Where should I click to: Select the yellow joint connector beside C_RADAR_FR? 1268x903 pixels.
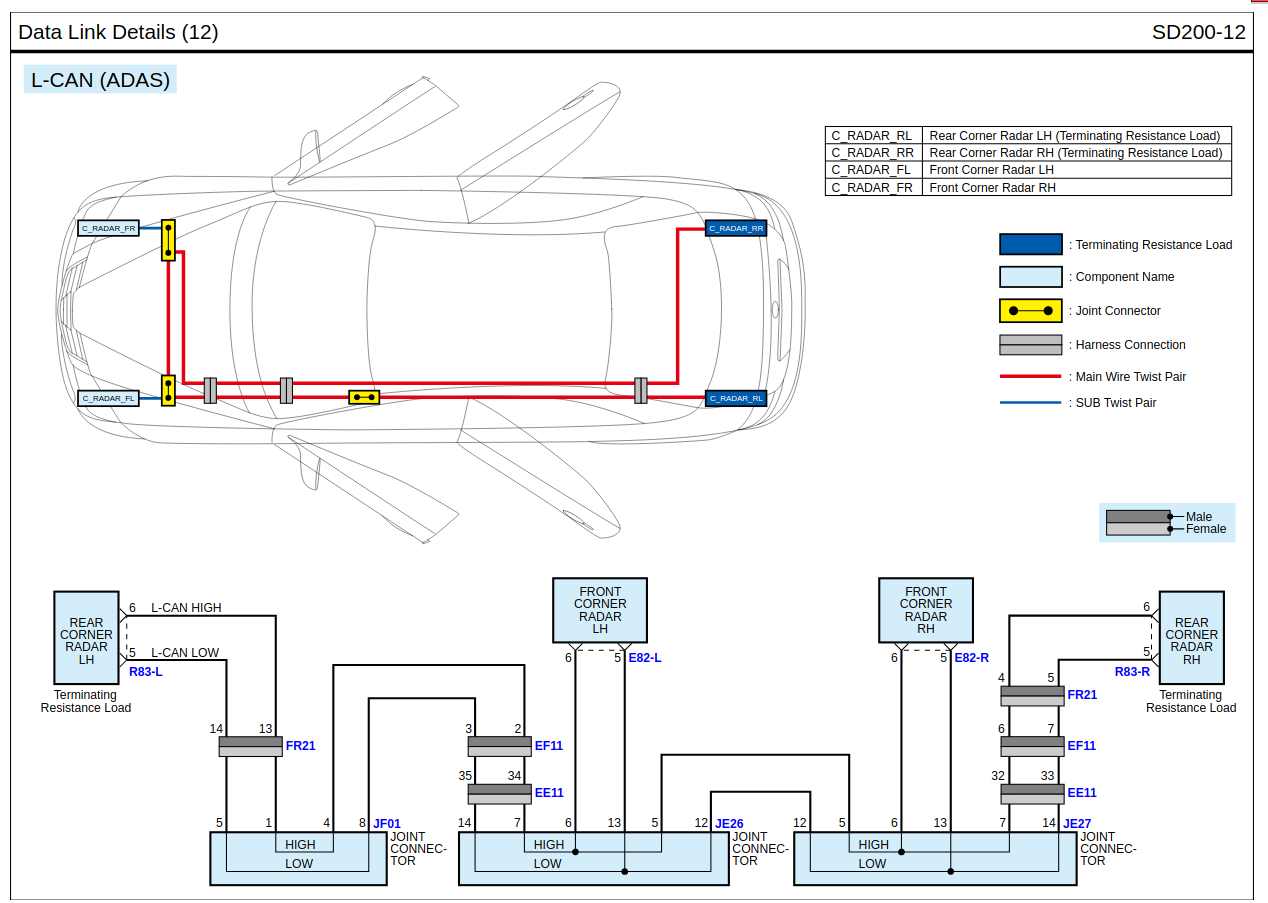168,241
